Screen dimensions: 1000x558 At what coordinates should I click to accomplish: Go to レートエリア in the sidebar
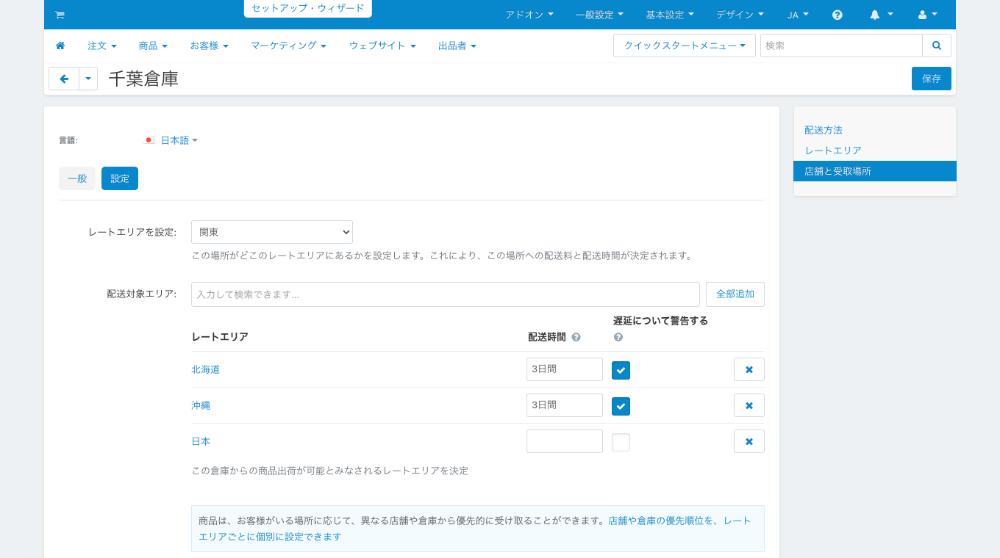tap(833, 151)
